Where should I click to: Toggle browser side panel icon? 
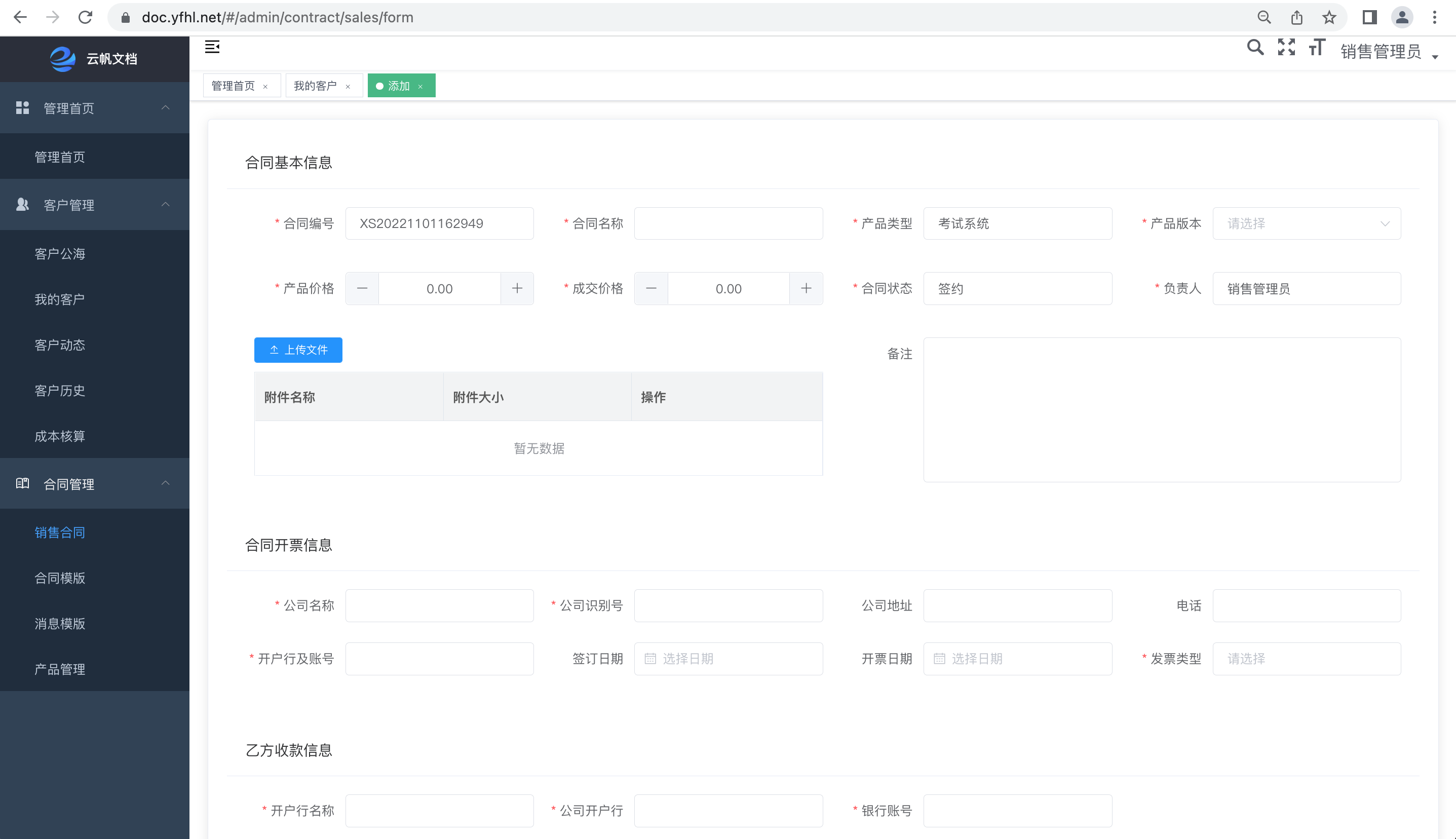pos(1369,17)
